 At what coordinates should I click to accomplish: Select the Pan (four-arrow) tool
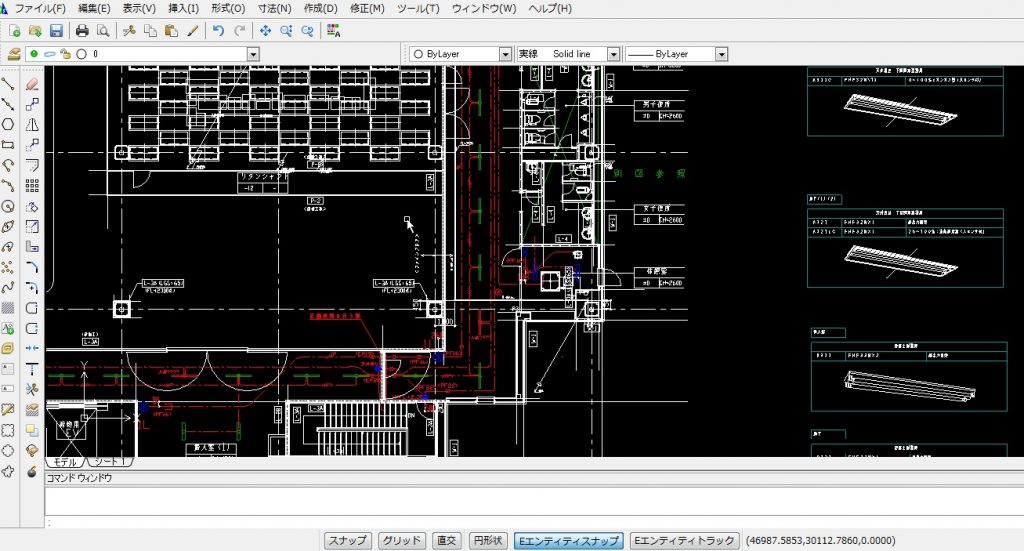click(266, 31)
